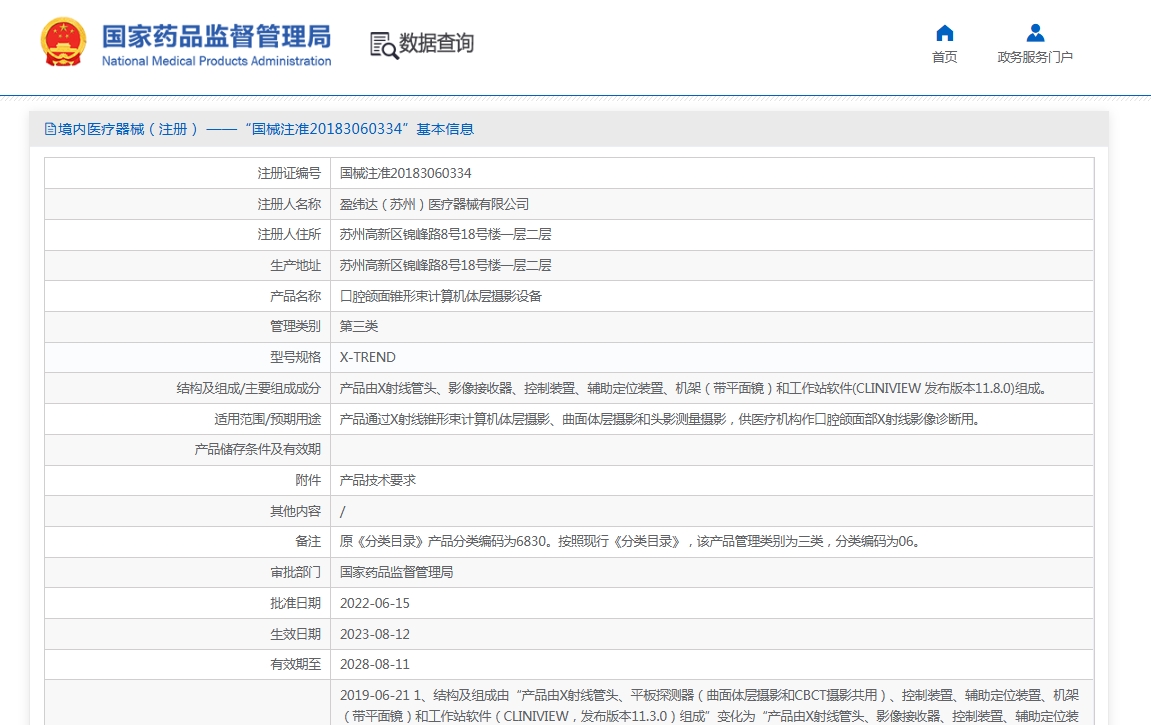Click the document icon before 境内医疗器械

(50, 129)
